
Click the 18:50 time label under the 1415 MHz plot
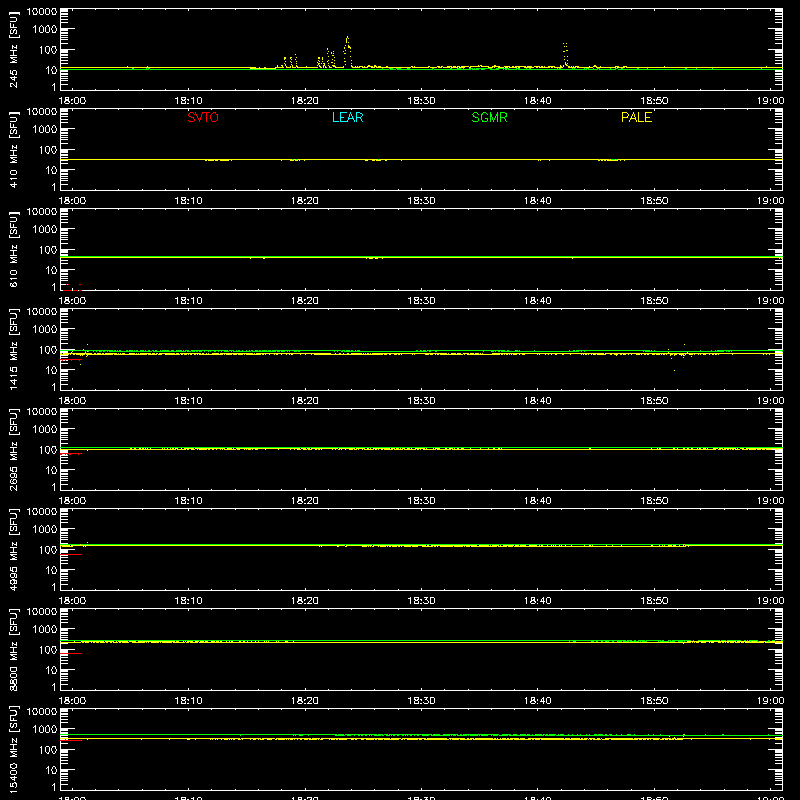tap(654, 401)
